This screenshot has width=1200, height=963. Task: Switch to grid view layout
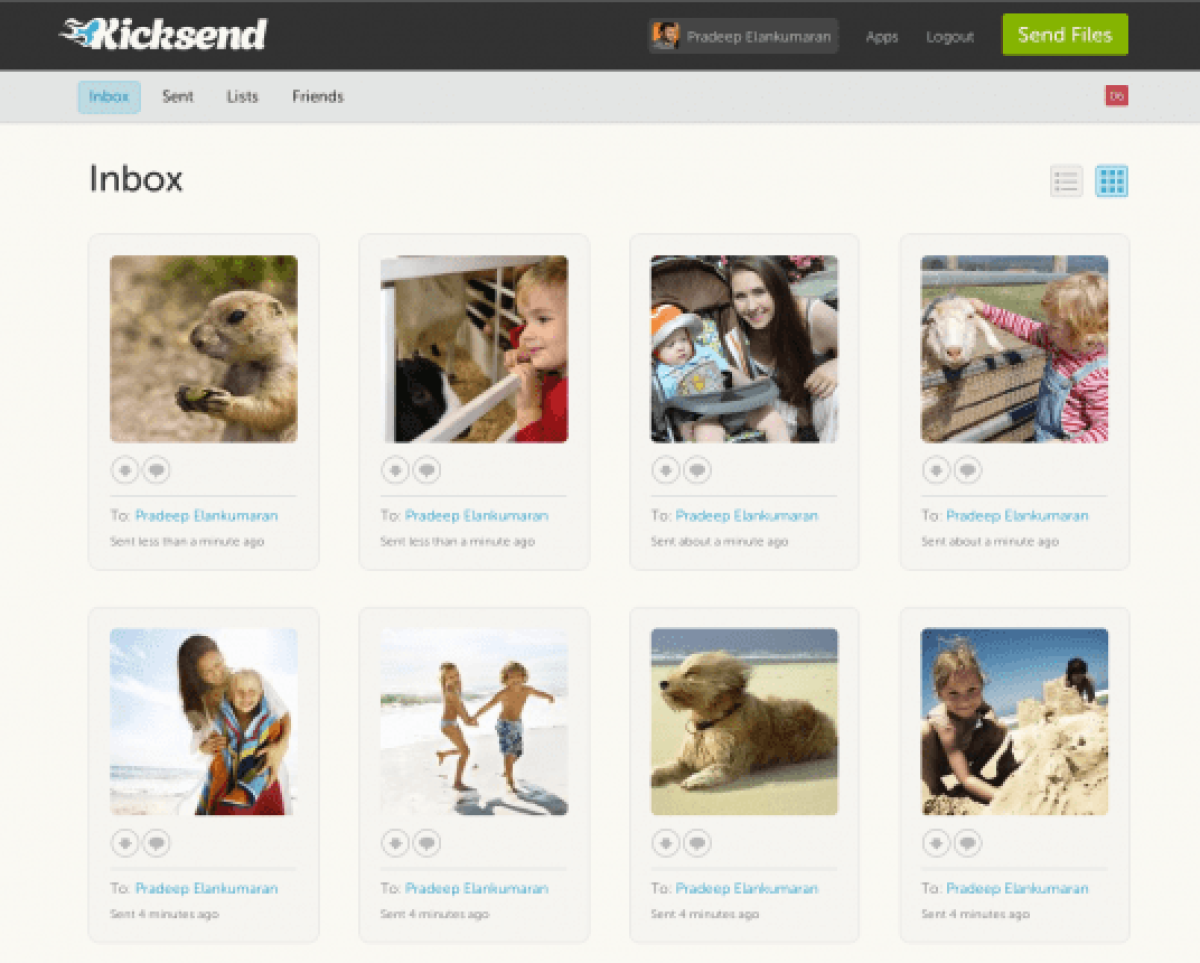pos(1111,181)
